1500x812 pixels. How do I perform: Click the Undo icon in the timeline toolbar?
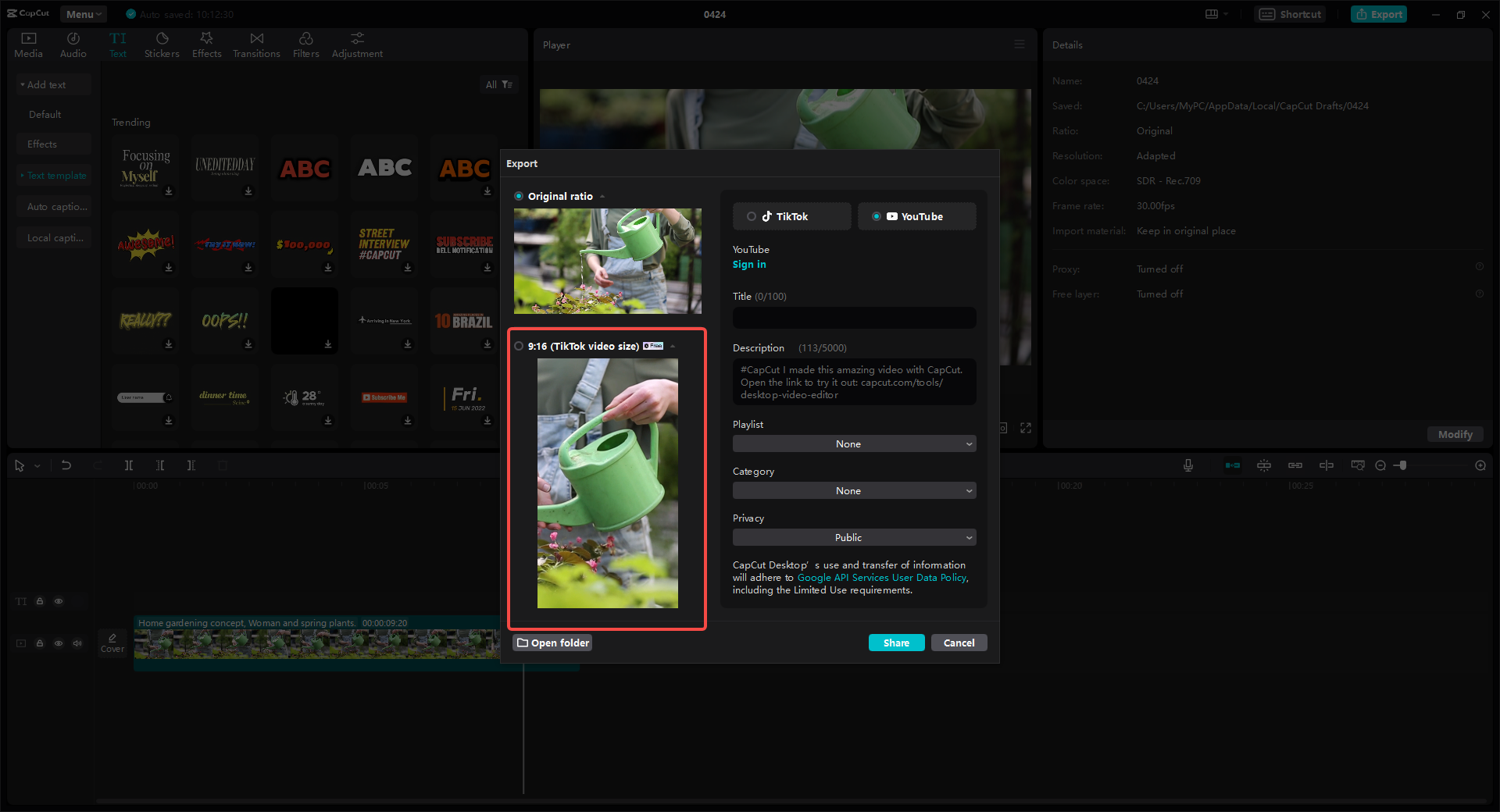[x=66, y=465]
